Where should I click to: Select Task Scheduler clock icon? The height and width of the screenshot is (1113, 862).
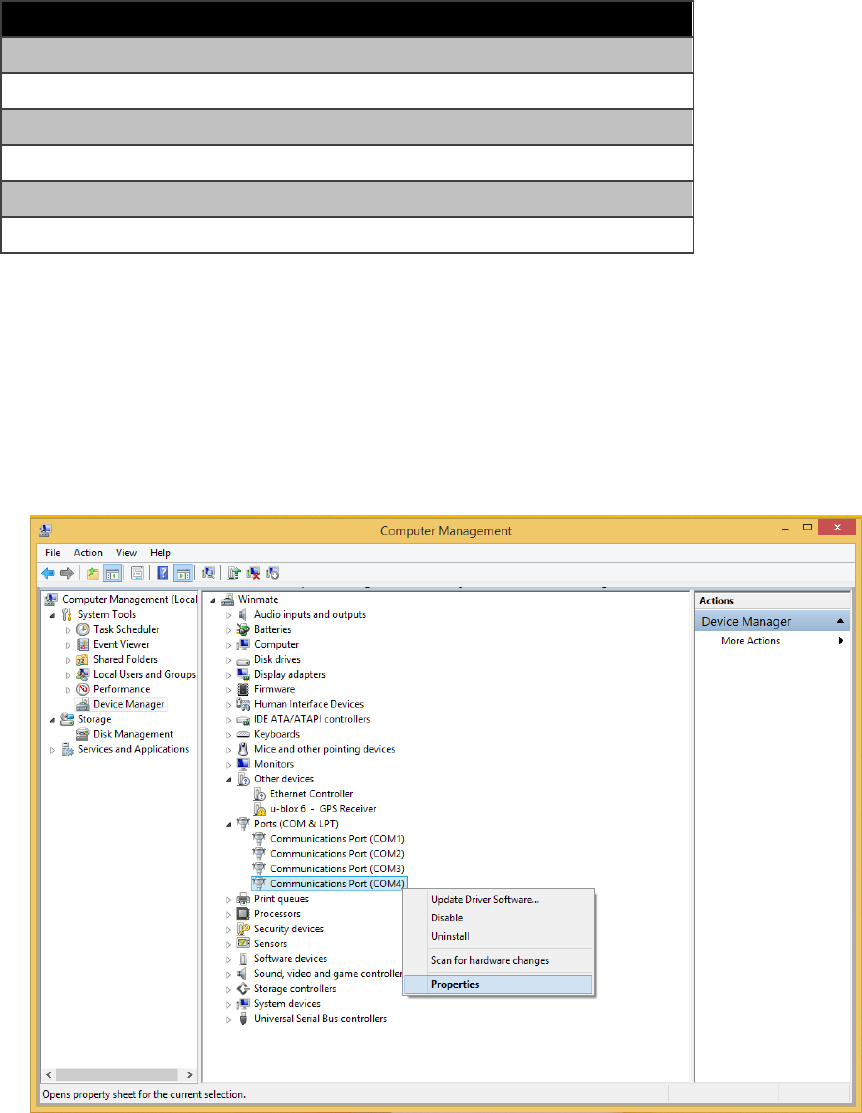click(x=83, y=630)
